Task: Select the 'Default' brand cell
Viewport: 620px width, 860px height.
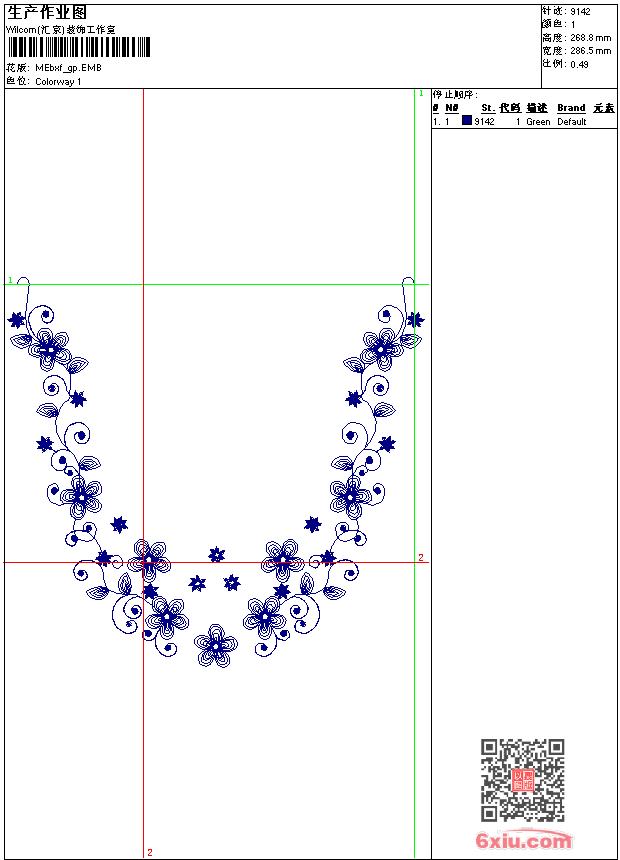Action: tap(572, 122)
